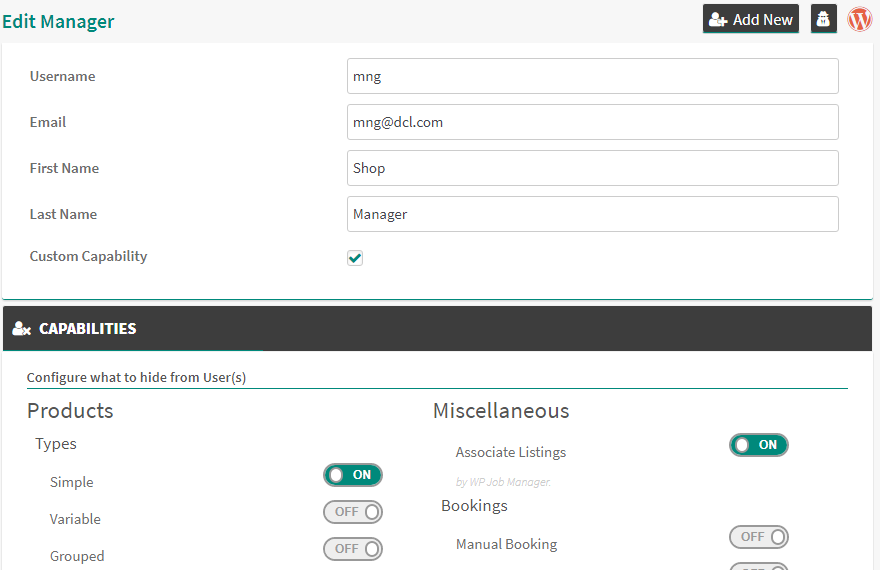880x570 pixels.
Task: Uncheck the Custom Capability checkbox
Action: click(x=355, y=258)
